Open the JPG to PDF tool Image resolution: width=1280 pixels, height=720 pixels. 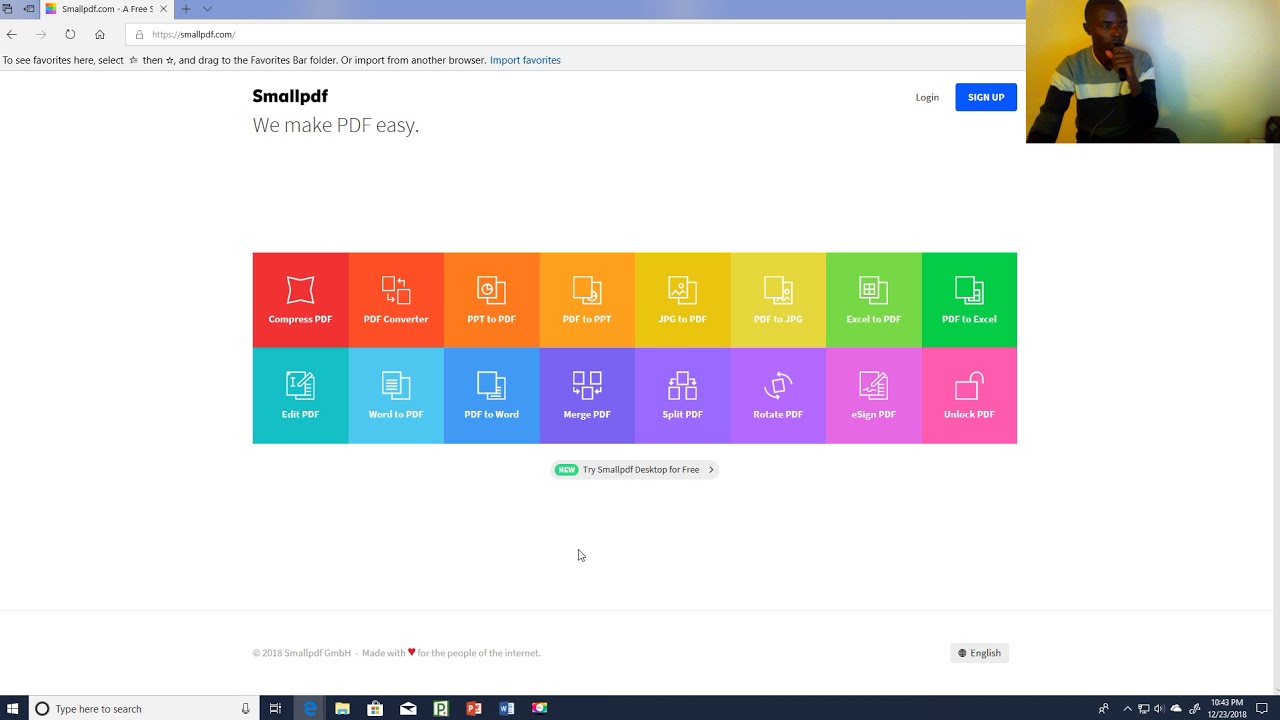click(x=682, y=300)
